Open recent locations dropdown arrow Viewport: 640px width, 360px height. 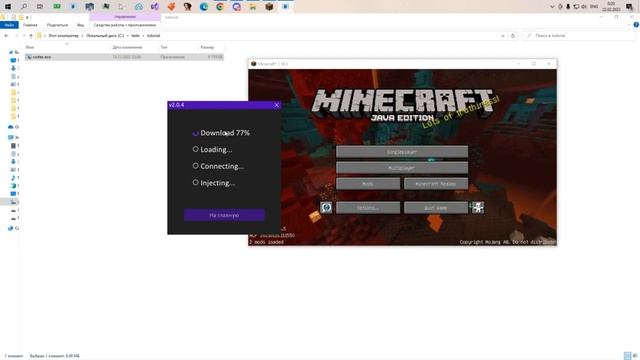[x=24, y=36]
